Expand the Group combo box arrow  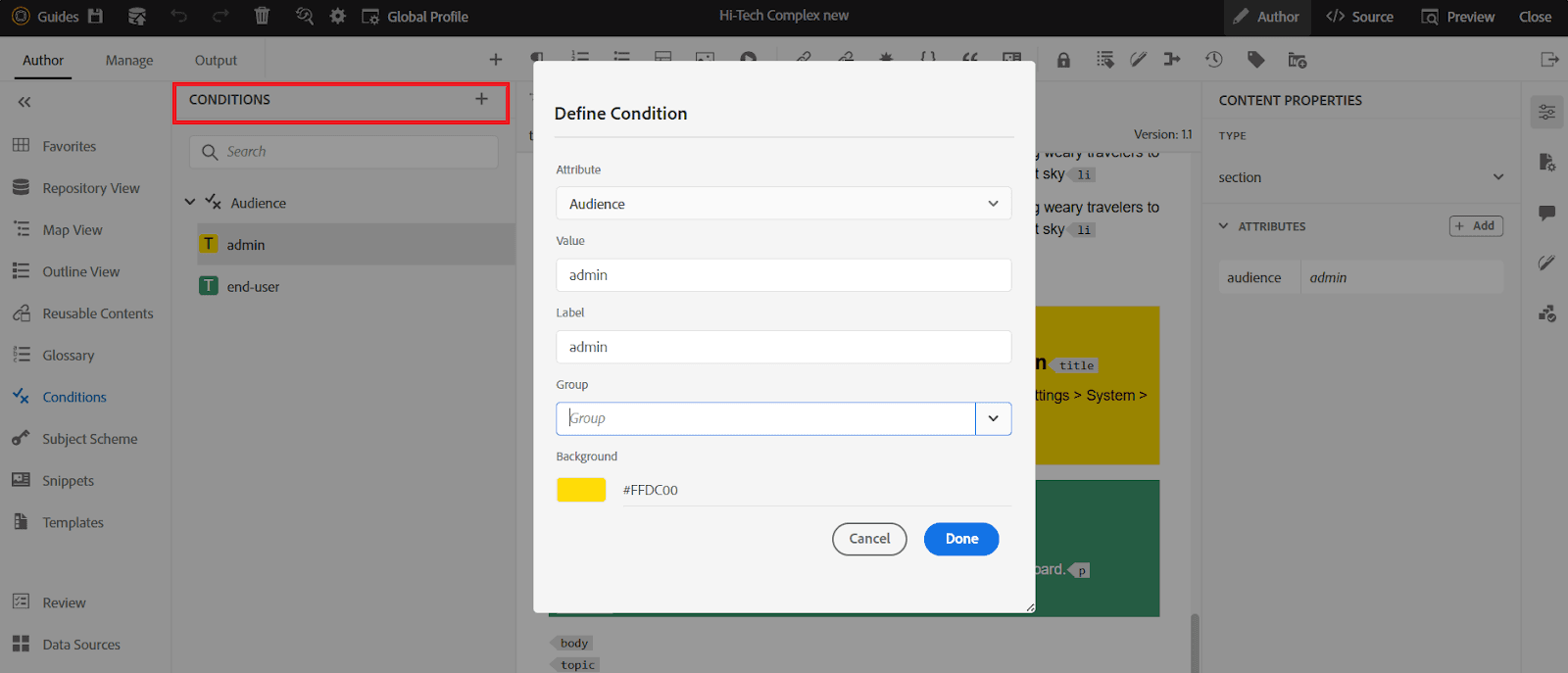[x=993, y=418]
